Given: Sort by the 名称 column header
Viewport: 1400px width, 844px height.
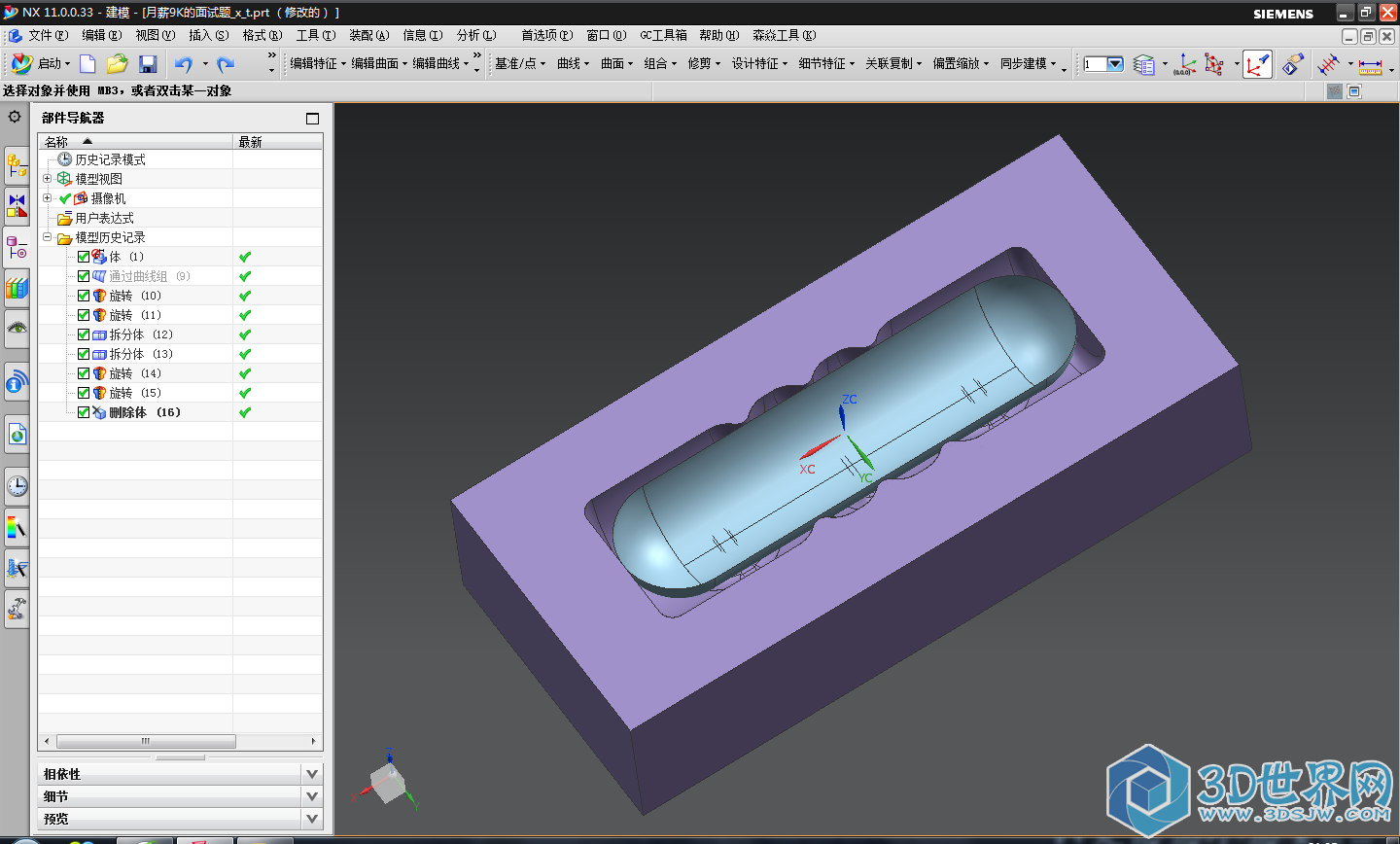Looking at the screenshot, I should click(135, 142).
